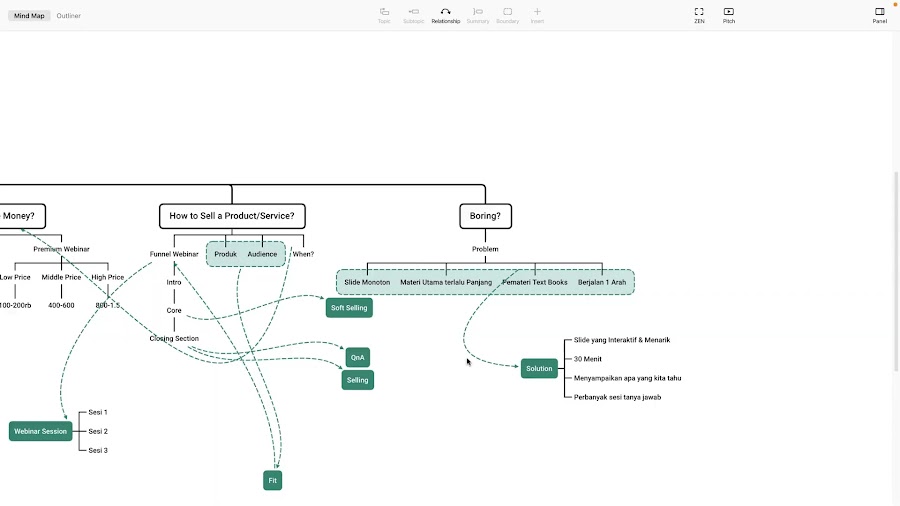Switch to the Outliner view tab
The image size is (900, 506).
(x=68, y=16)
